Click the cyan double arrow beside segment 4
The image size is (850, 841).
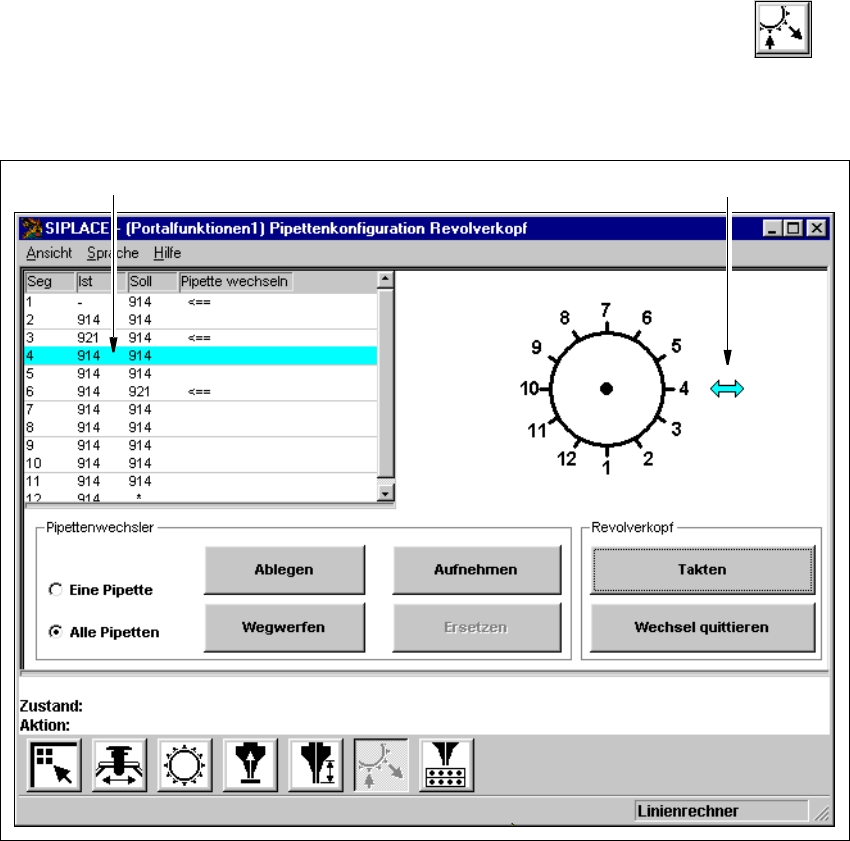click(728, 390)
